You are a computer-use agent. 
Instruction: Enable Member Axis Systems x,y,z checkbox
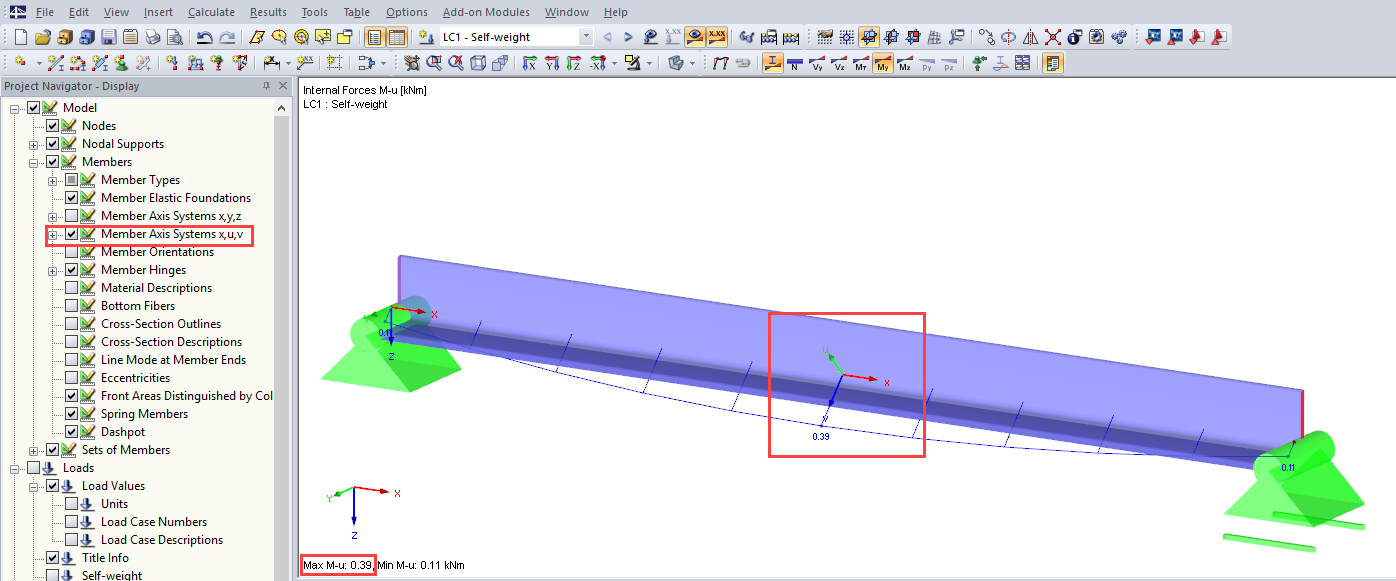[x=72, y=216]
